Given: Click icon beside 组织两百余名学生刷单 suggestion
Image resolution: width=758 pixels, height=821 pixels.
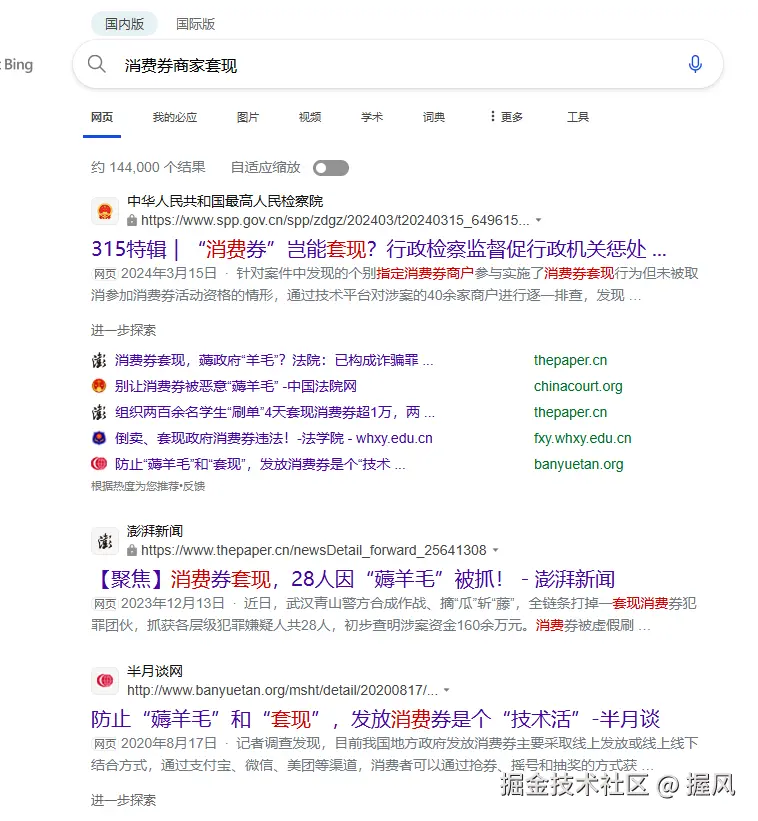Looking at the screenshot, I should (x=99, y=413).
